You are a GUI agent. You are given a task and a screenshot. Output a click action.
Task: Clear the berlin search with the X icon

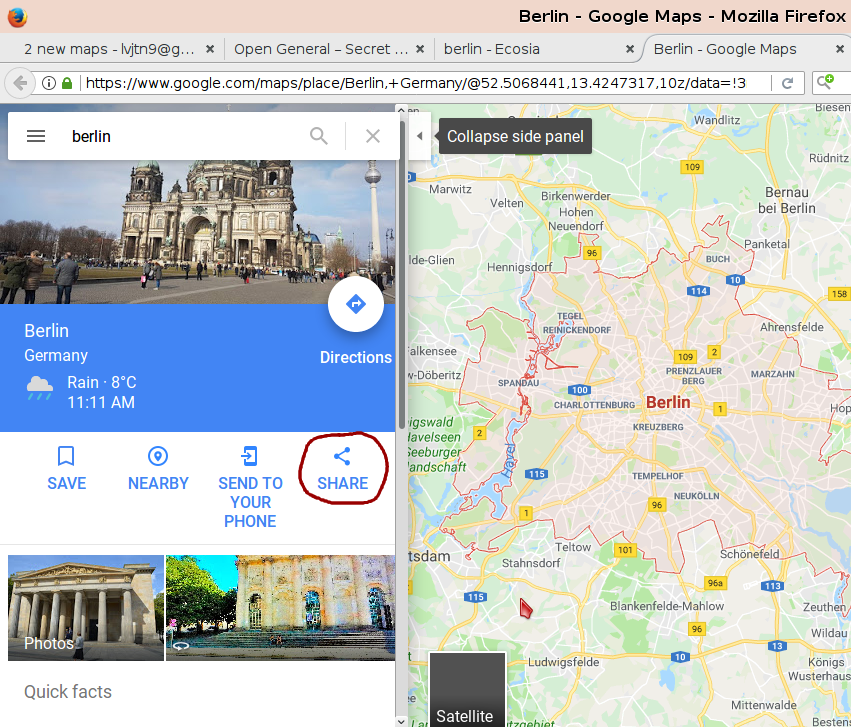point(373,136)
